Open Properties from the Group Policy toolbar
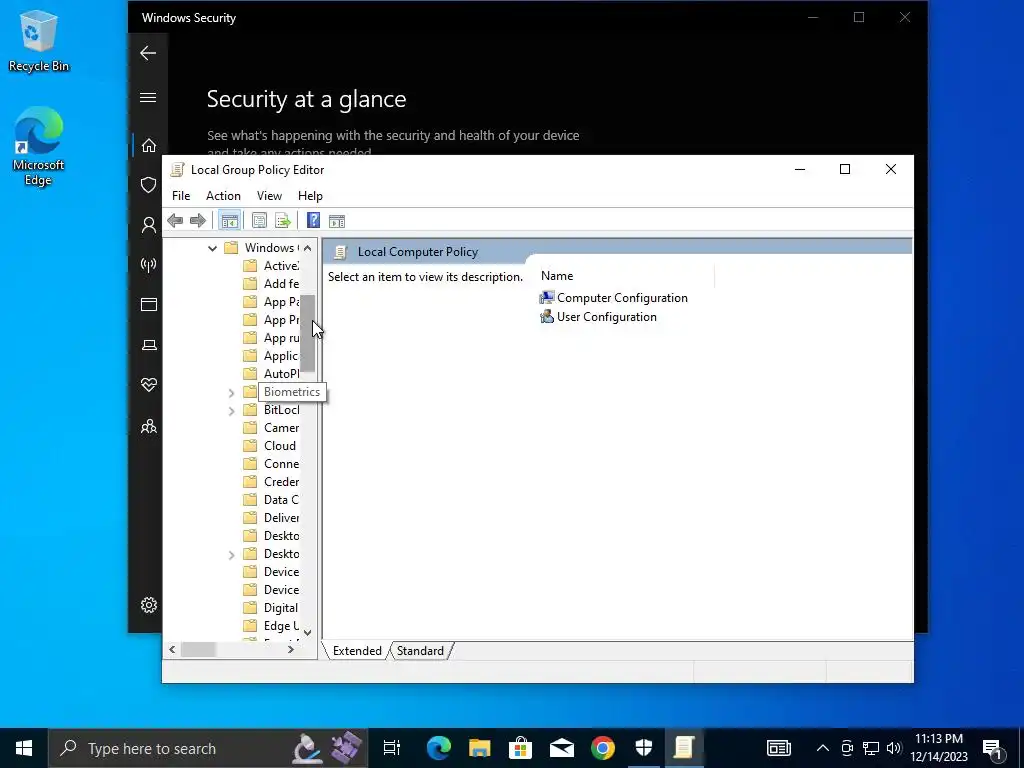Viewport: 1024px width, 768px height. coord(259,221)
